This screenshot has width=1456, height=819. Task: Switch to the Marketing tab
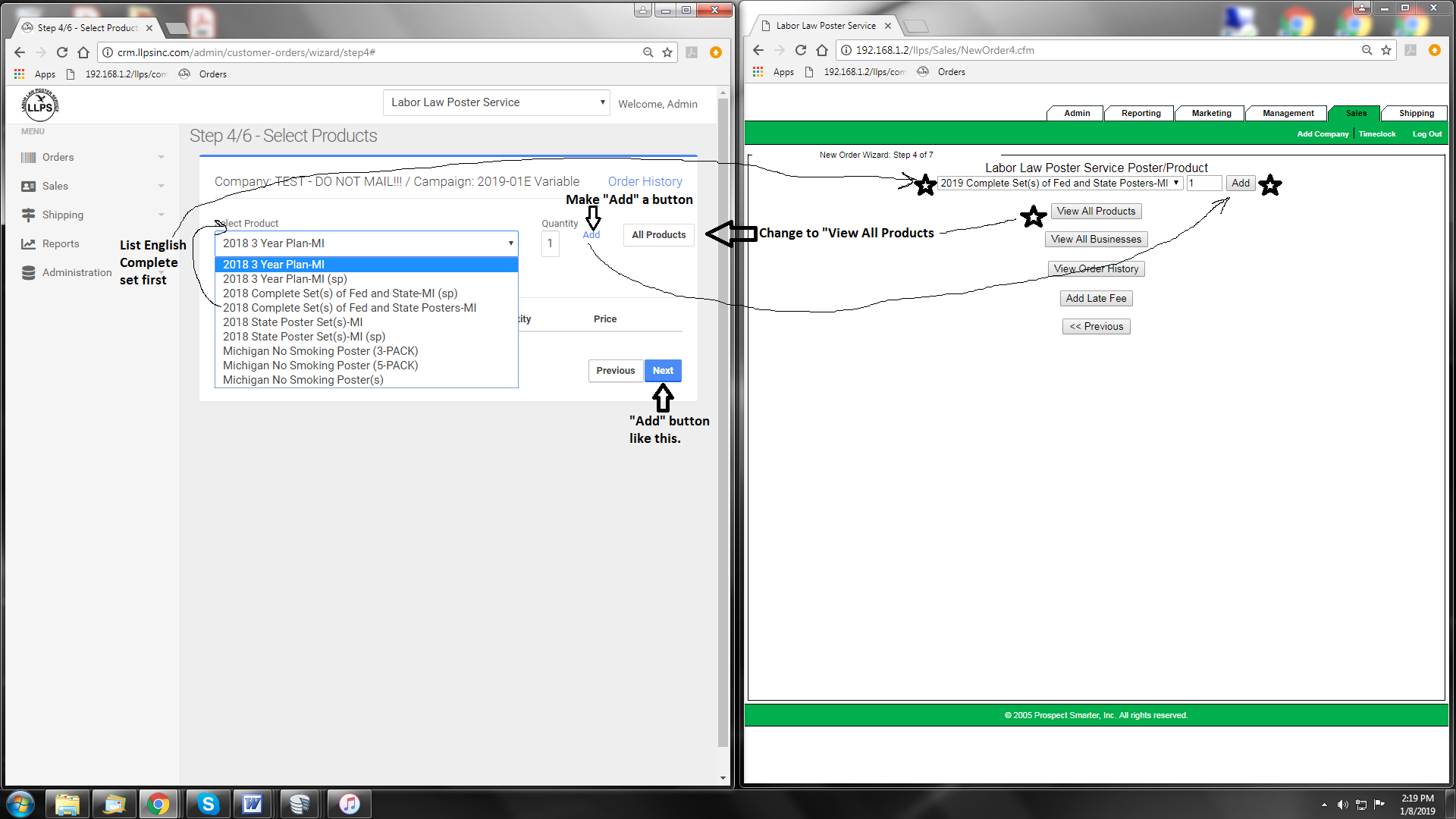click(x=1211, y=113)
